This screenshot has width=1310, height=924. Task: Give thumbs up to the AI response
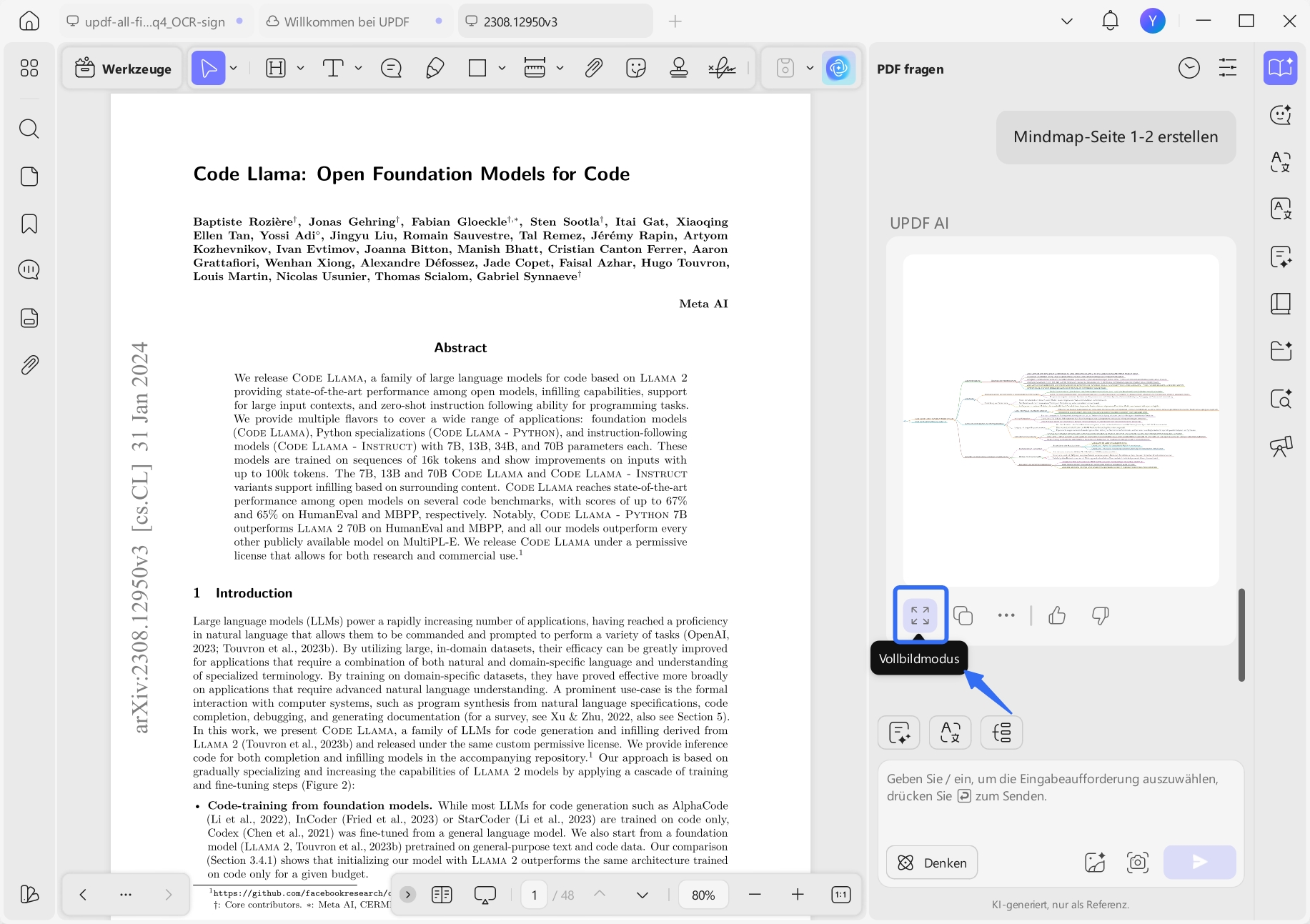1057,615
